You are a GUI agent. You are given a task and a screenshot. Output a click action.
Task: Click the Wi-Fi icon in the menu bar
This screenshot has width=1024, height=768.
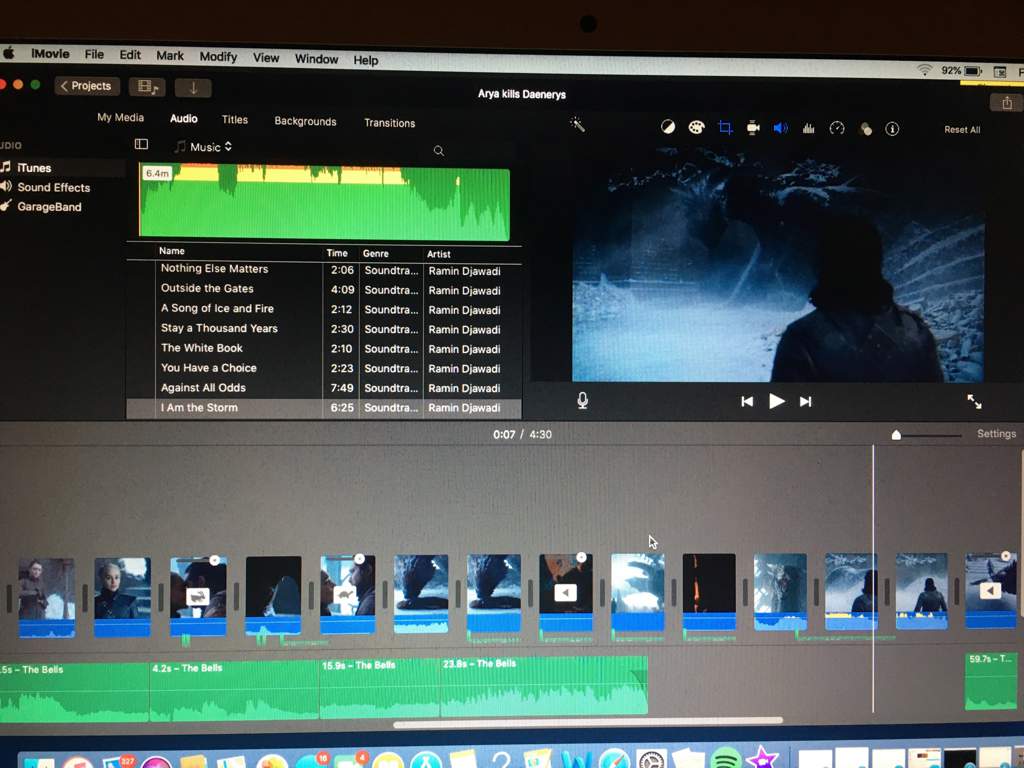(924, 69)
